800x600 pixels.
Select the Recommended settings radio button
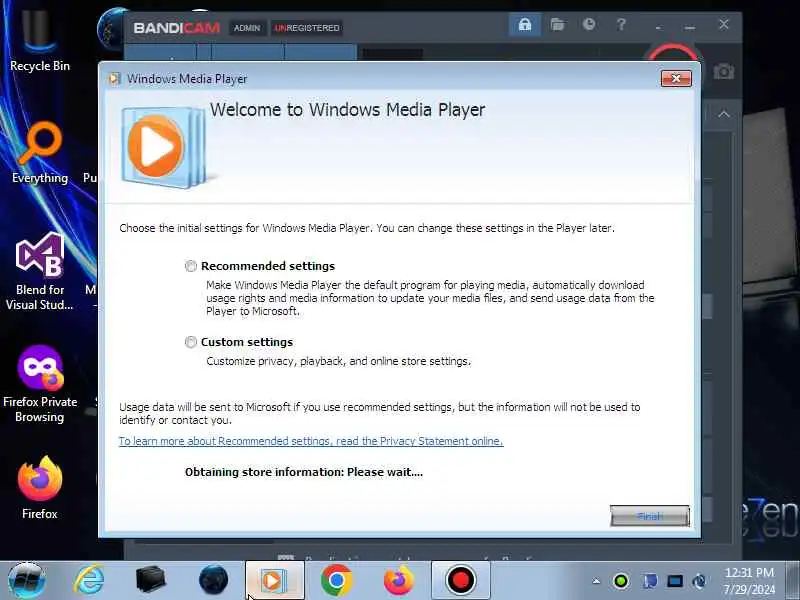190,266
